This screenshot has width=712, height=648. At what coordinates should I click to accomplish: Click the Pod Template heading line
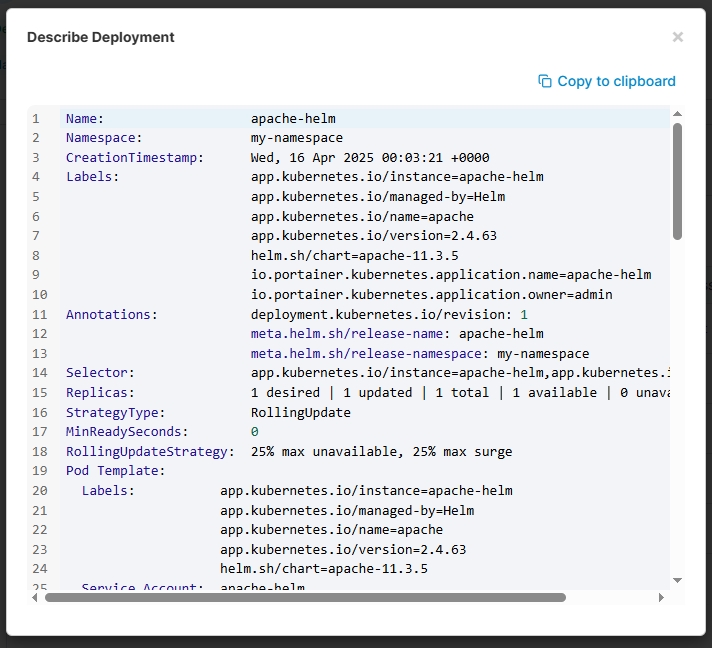(115, 470)
